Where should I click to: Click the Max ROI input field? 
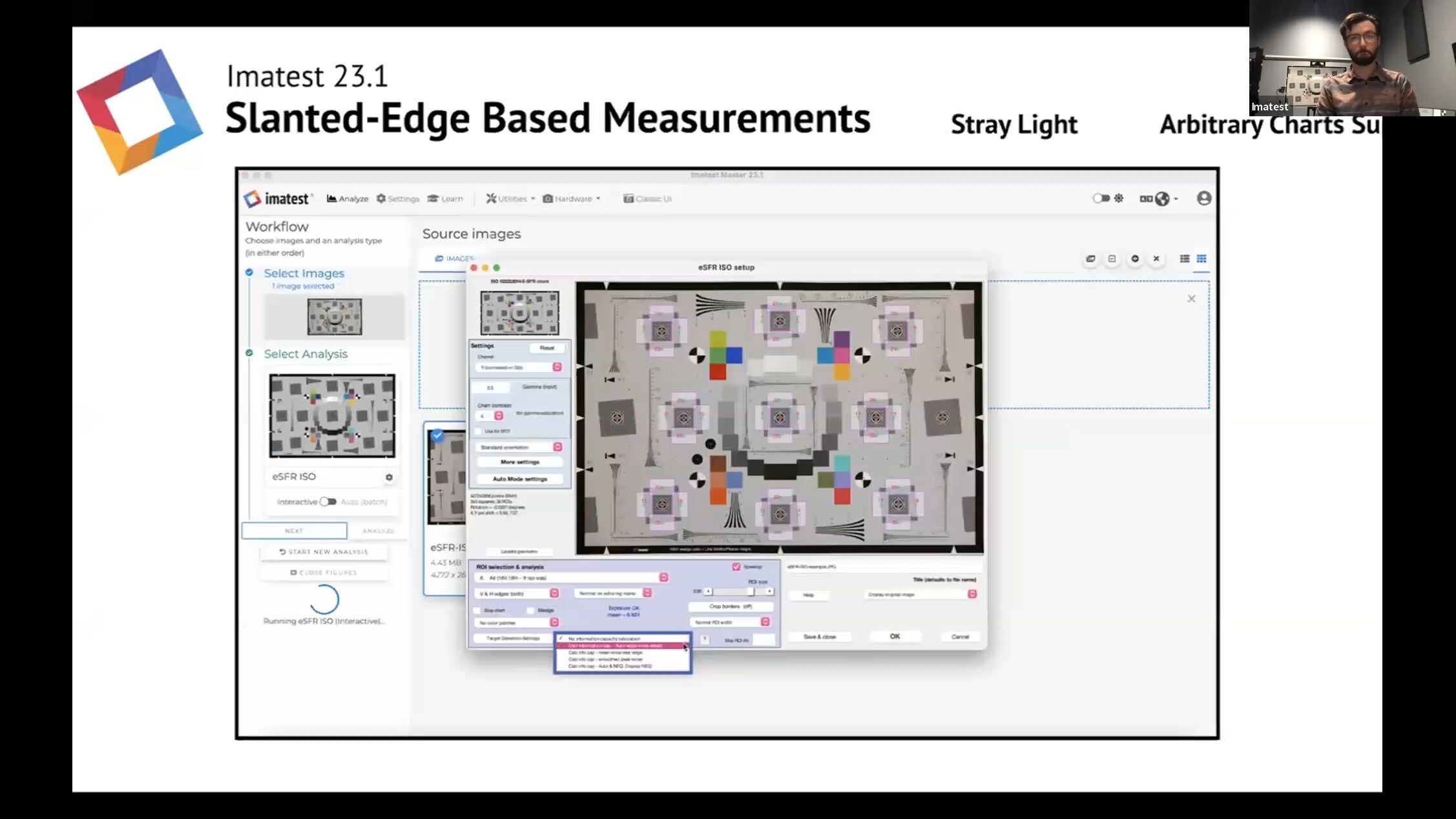[764, 639]
